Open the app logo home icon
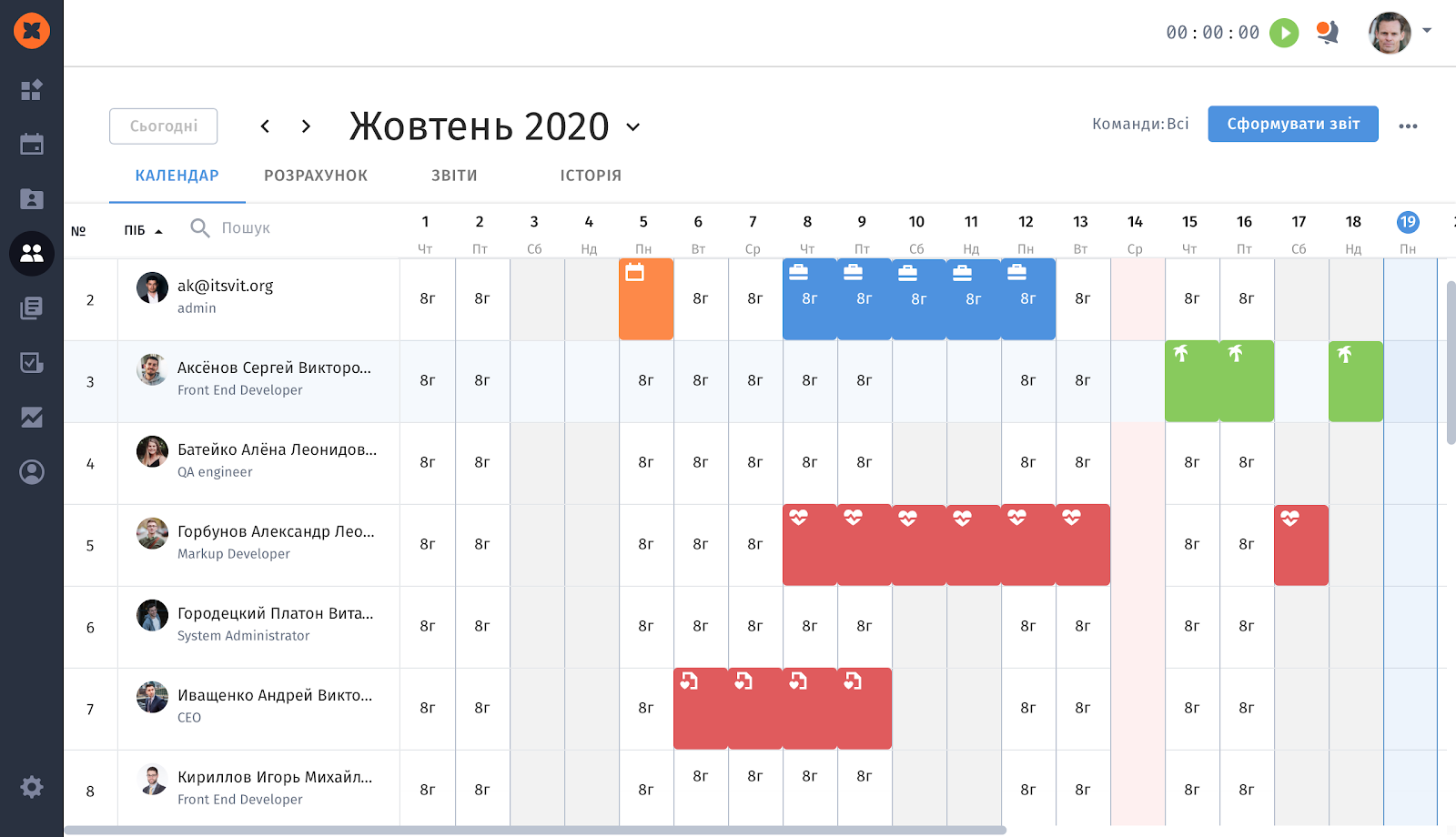This screenshot has height=837, width=1456. 32,31
